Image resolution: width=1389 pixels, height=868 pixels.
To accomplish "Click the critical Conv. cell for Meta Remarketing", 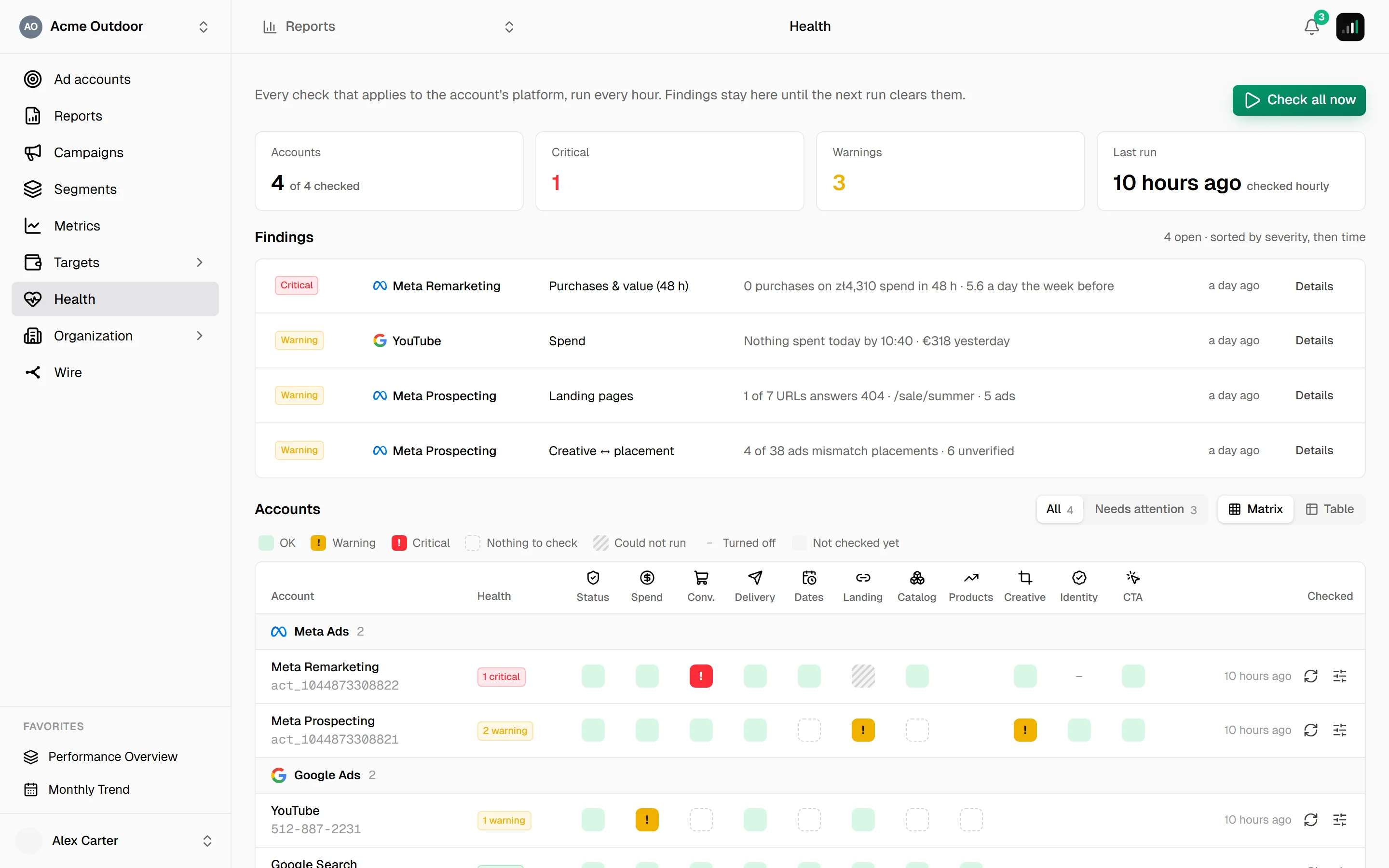I will pyautogui.click(x=701, y=676).
